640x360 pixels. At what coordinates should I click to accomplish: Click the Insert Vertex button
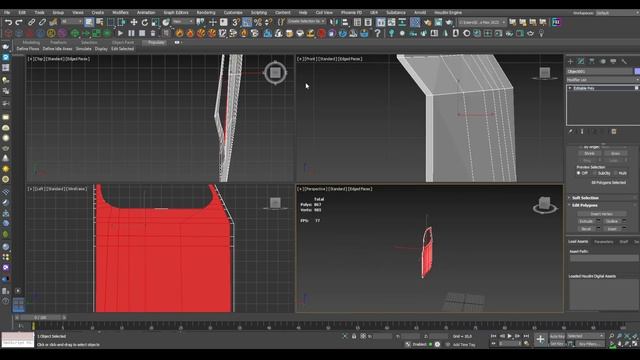pyautogui.click(x=602, y=213)
